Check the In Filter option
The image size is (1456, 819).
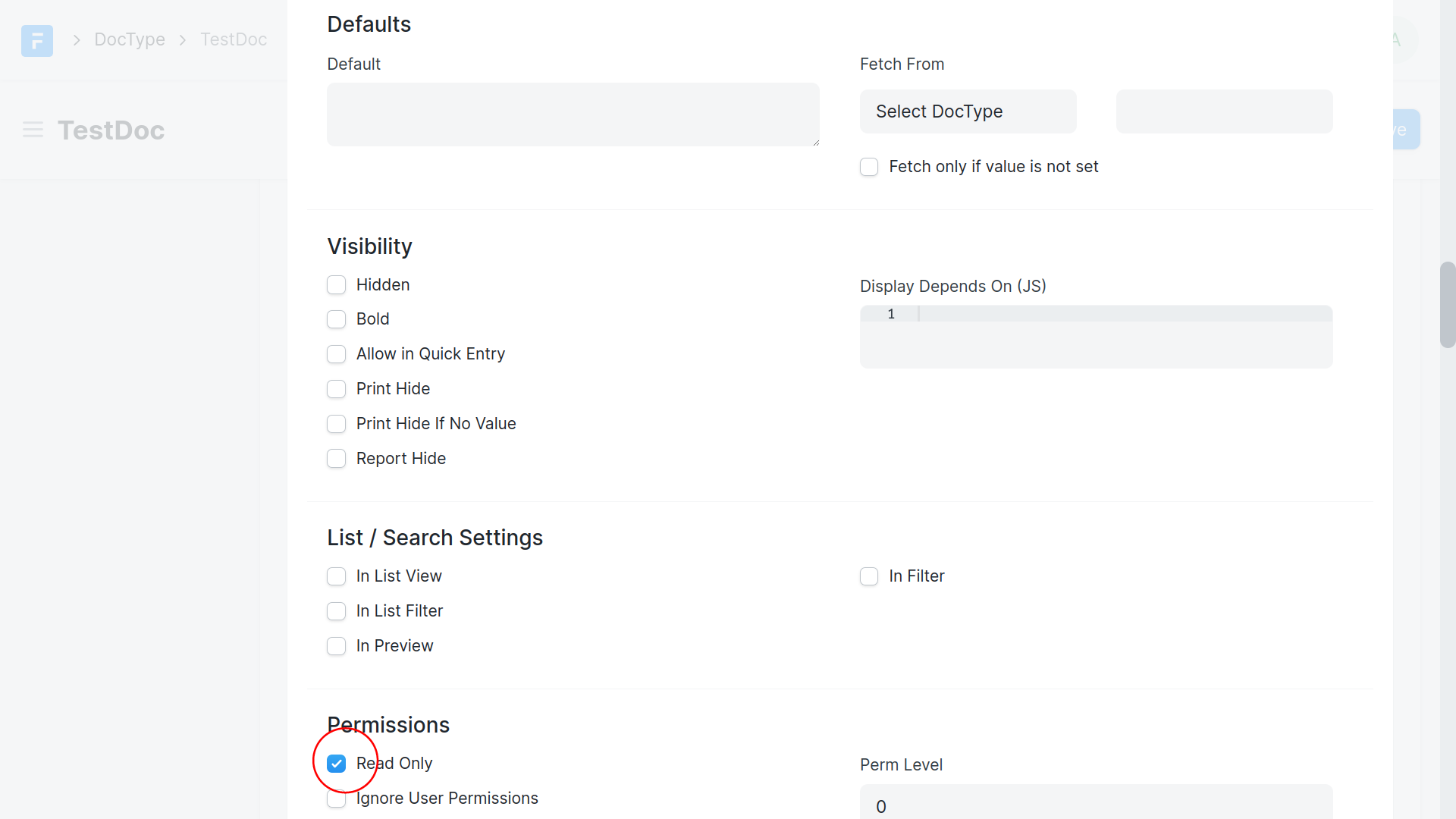pyautogui.click(x=869, y=576)
